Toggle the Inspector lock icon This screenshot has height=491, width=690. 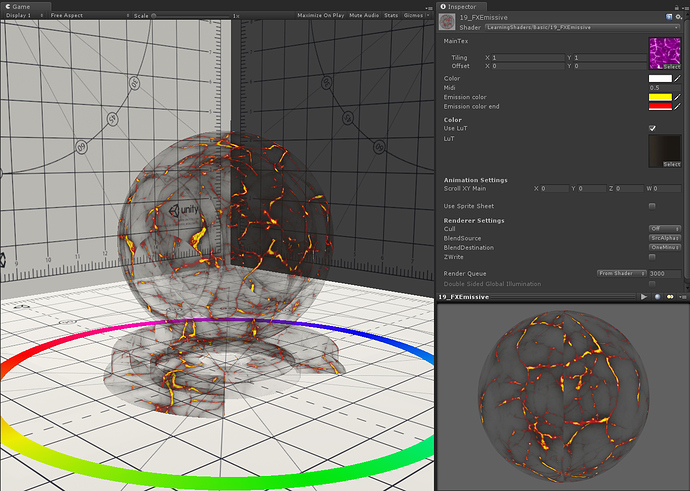(x=676, y=7)
